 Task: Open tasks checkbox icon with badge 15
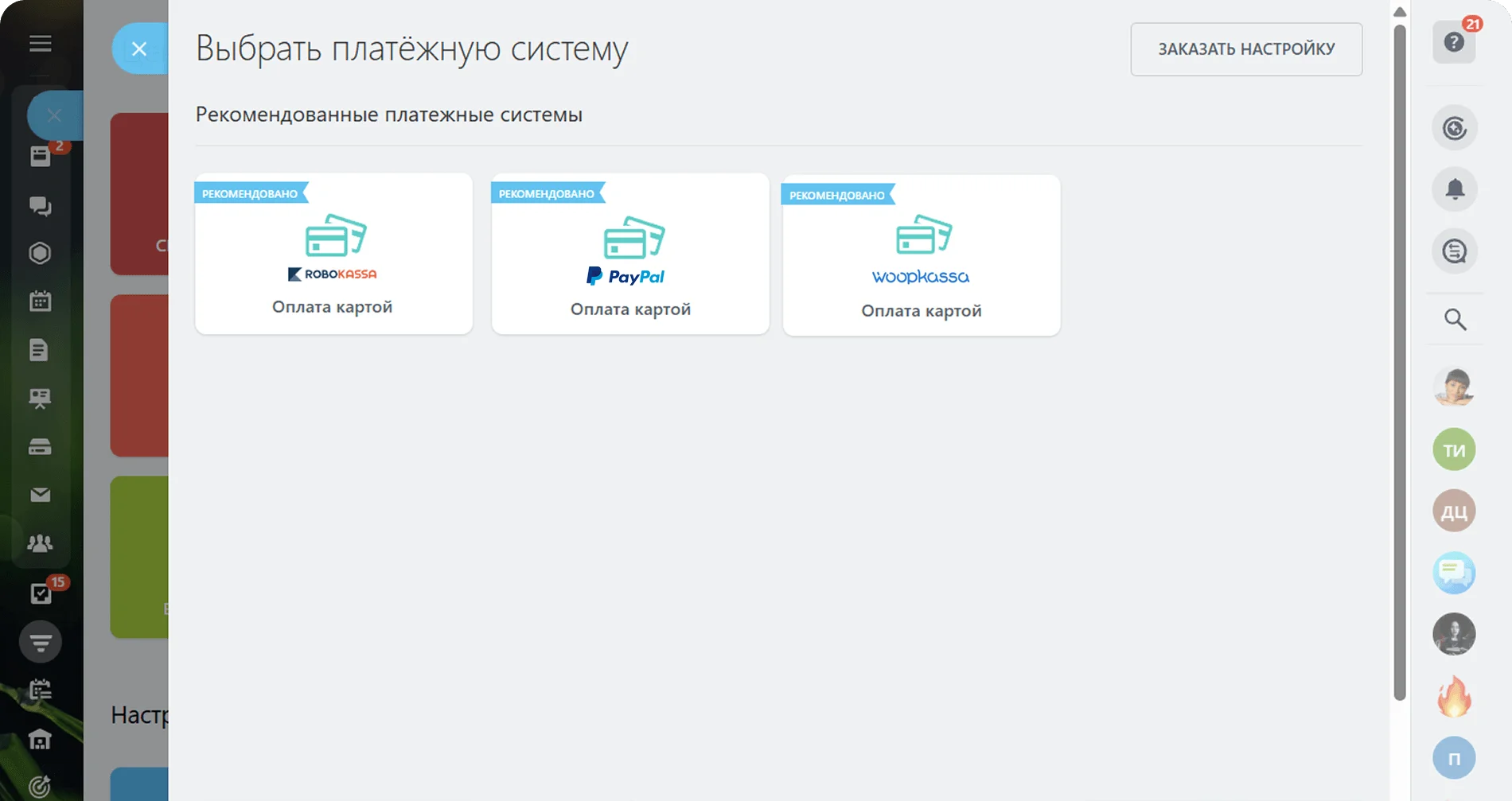[x=41, y=593]
